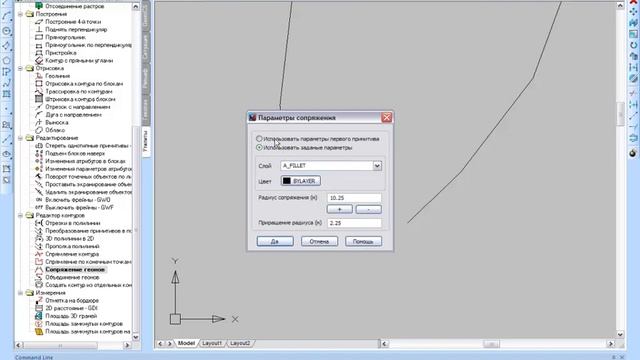Click the Отмена button

(x=319, y=241)
